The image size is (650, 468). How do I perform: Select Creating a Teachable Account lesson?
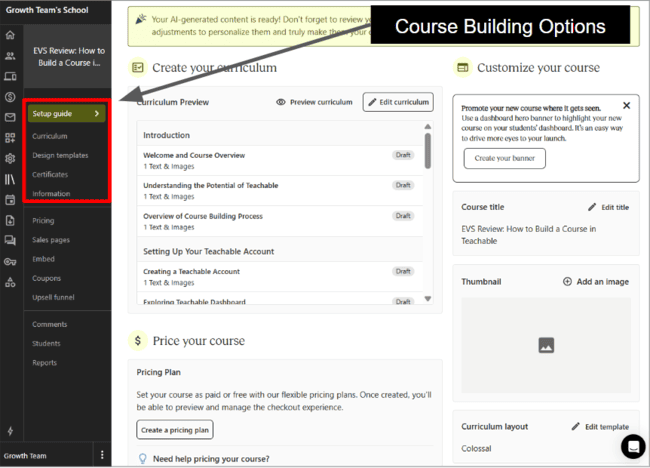pyautogui.click(x=280, y=277)
